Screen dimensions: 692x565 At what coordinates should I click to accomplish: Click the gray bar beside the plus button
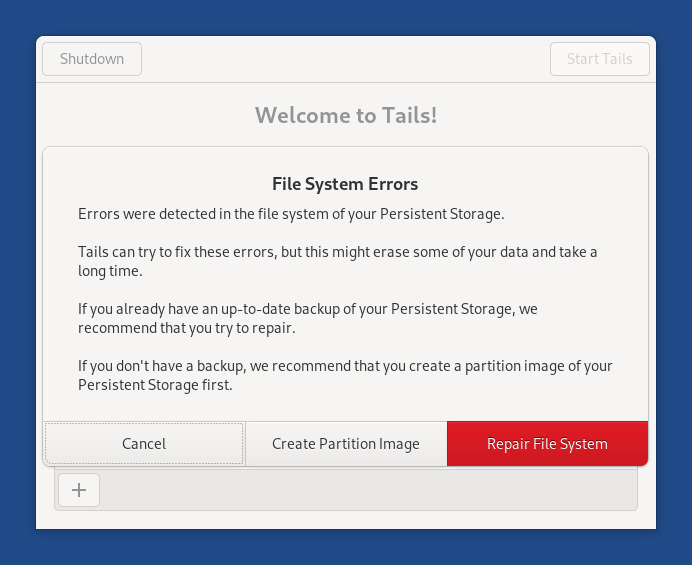click(368, 490)
